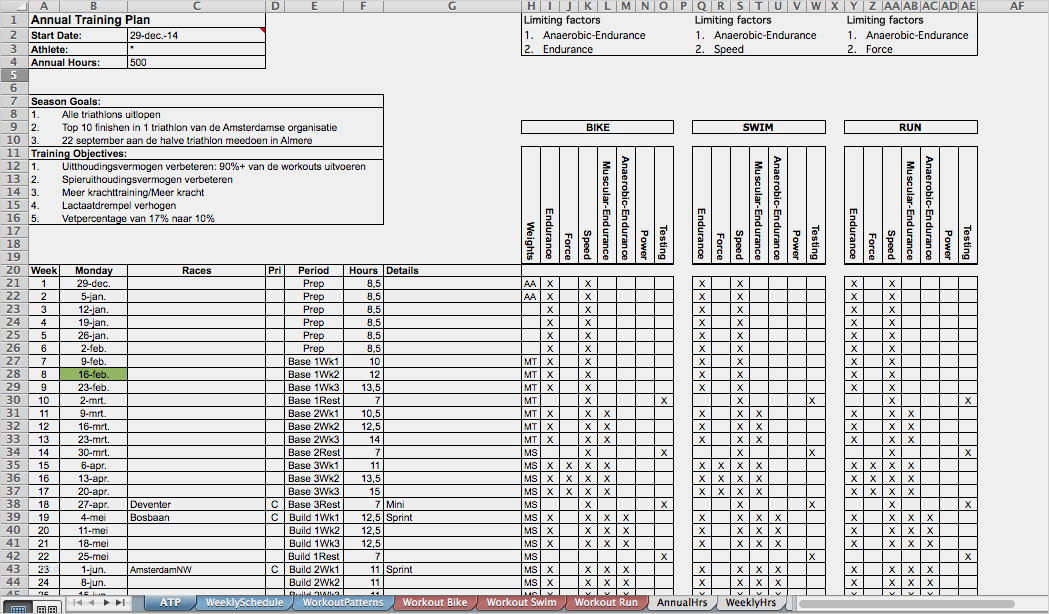Open the WeeklySchedule sheet tab
The image size is (1049, 614).
[x=244, y=603]
